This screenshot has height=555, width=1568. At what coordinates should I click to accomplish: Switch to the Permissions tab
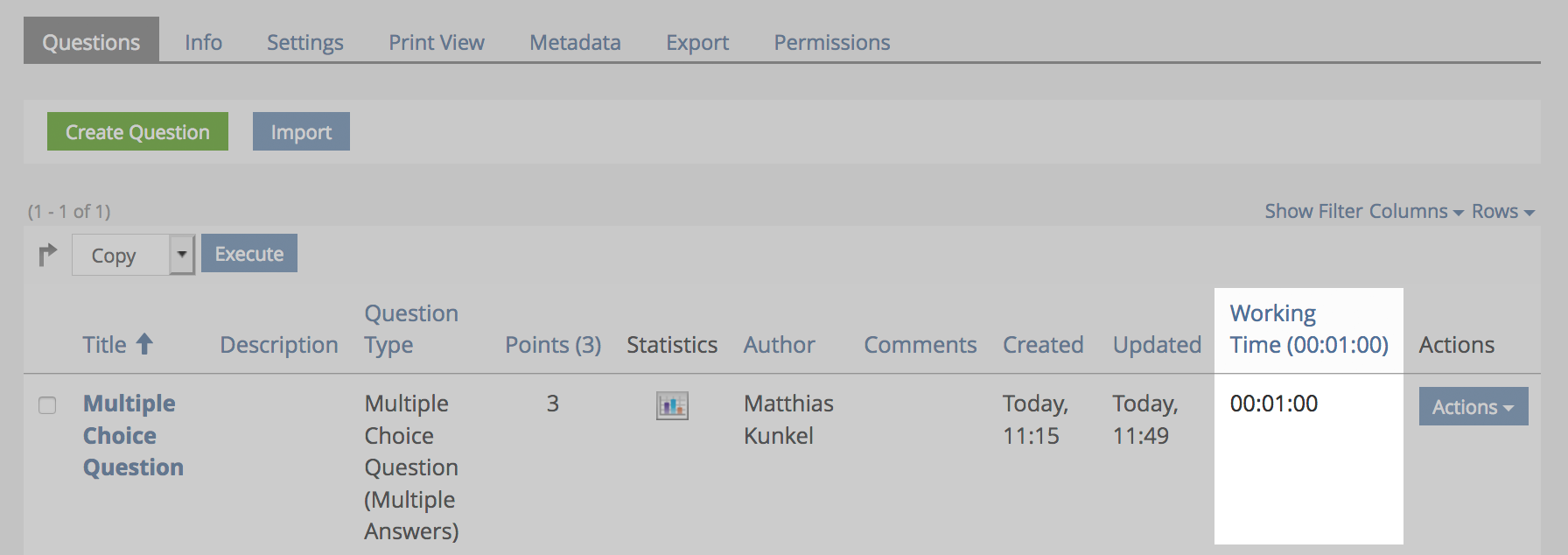pos(831,42)
